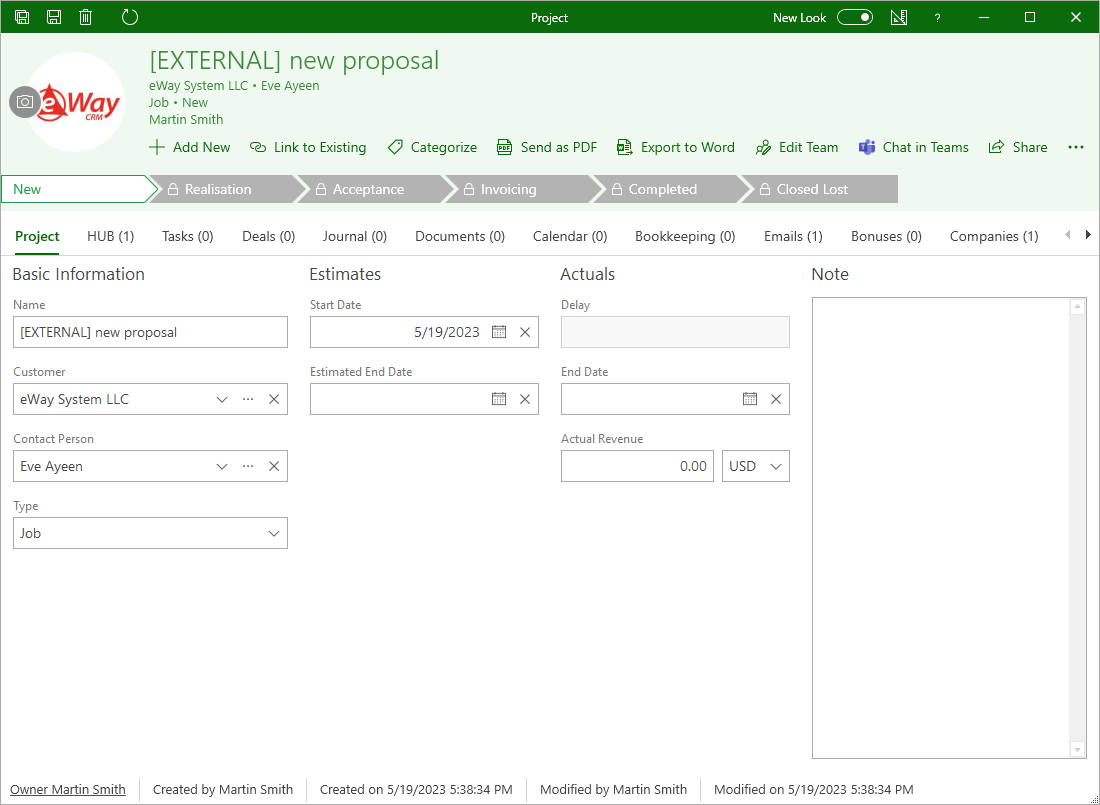1100x805 pixels.
Task: Open the more options ellipsis in toolbar
Action: point(1075,147)
